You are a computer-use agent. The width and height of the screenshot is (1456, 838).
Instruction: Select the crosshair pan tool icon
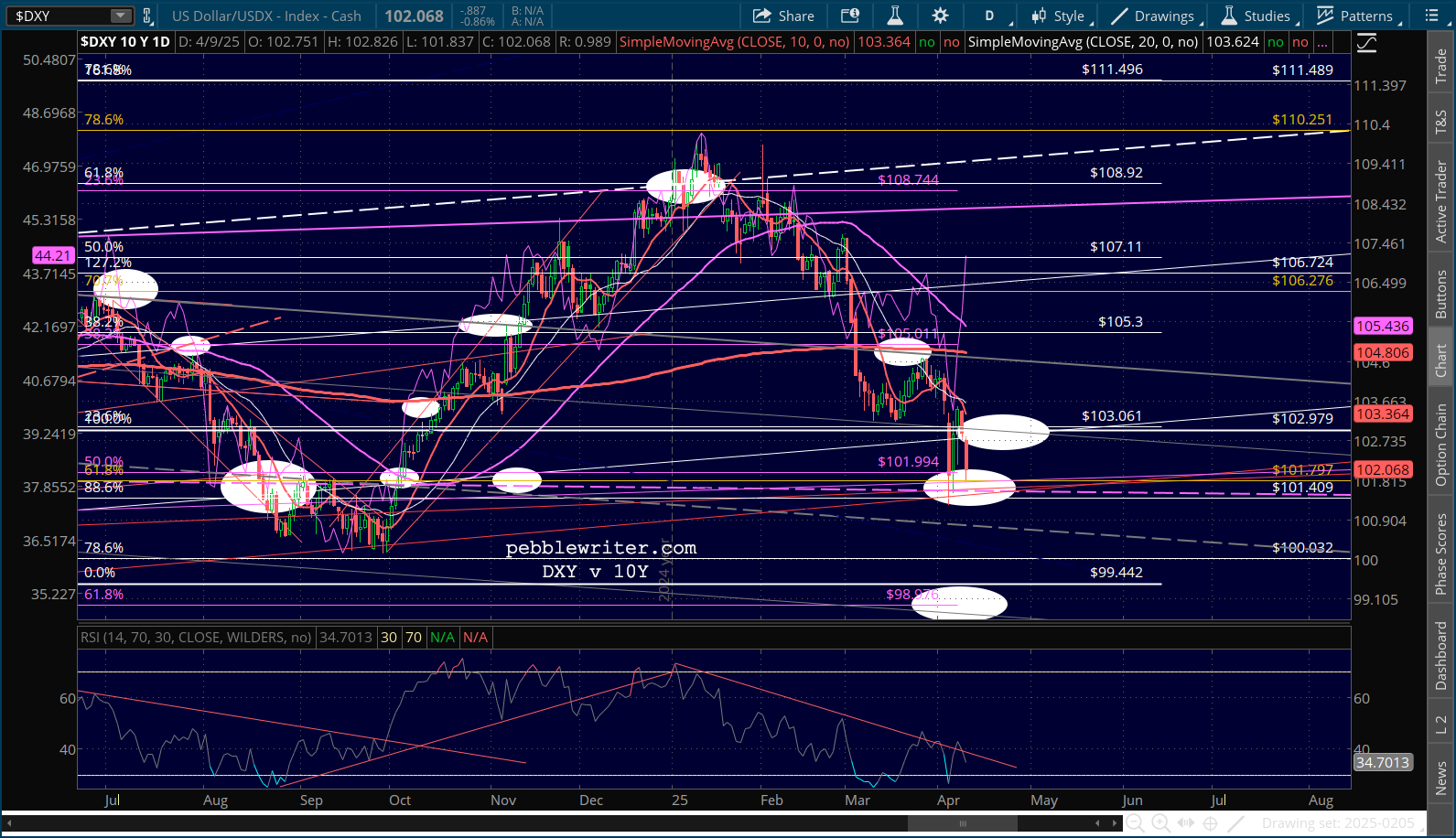(1210, 823)
